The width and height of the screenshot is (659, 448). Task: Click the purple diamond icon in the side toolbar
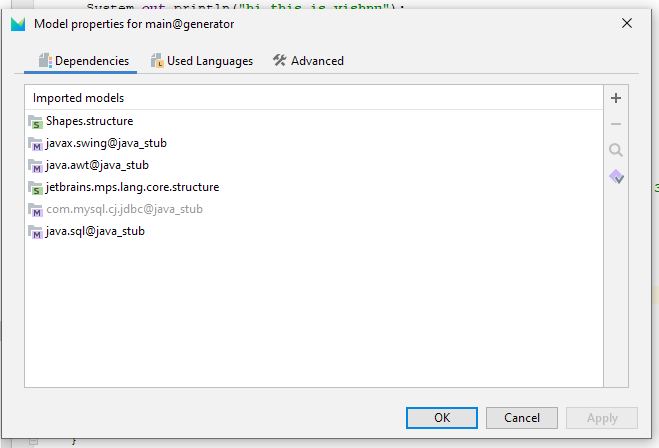(616, 177)
